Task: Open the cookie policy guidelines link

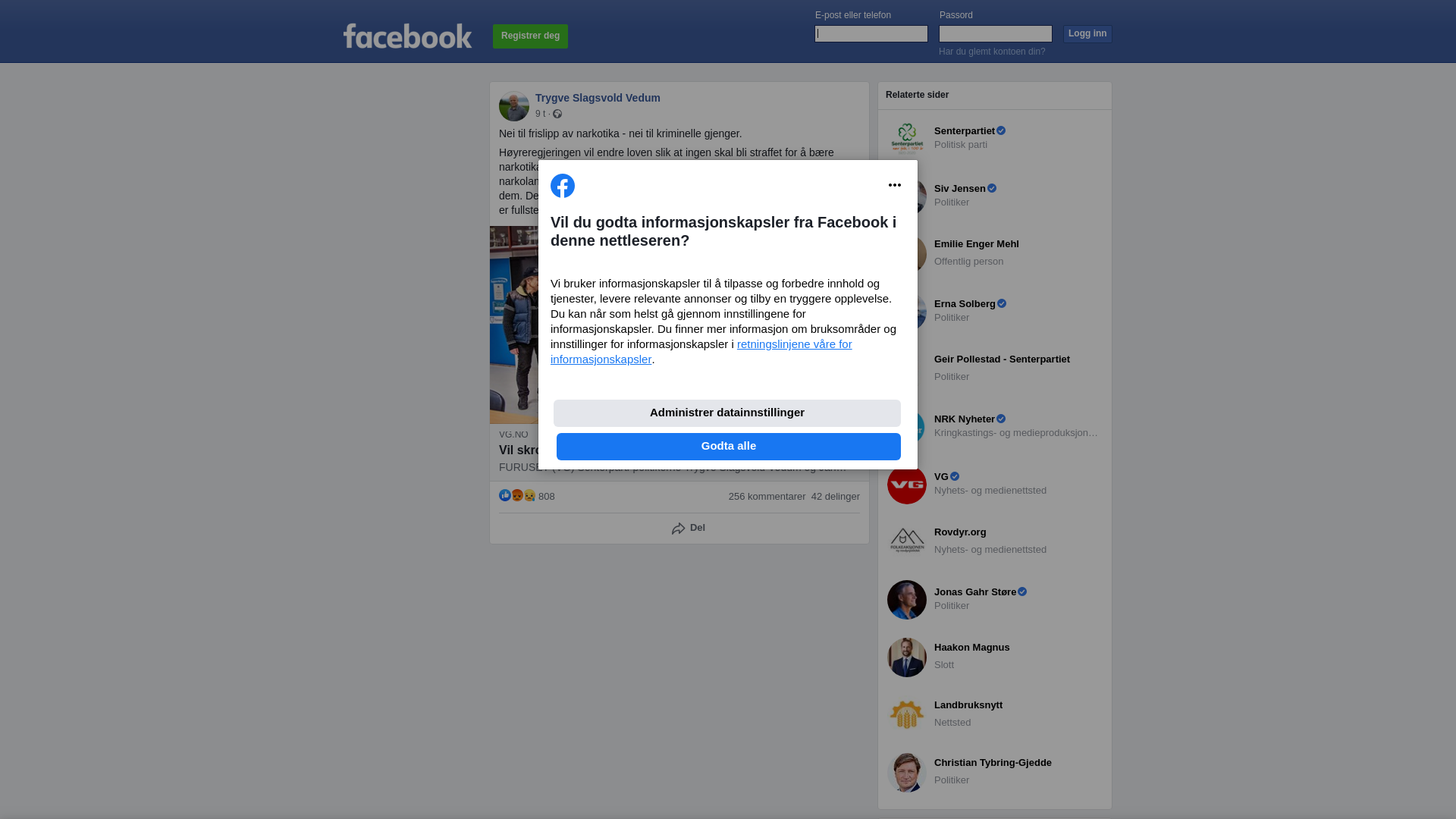Action: pos(701,352)
